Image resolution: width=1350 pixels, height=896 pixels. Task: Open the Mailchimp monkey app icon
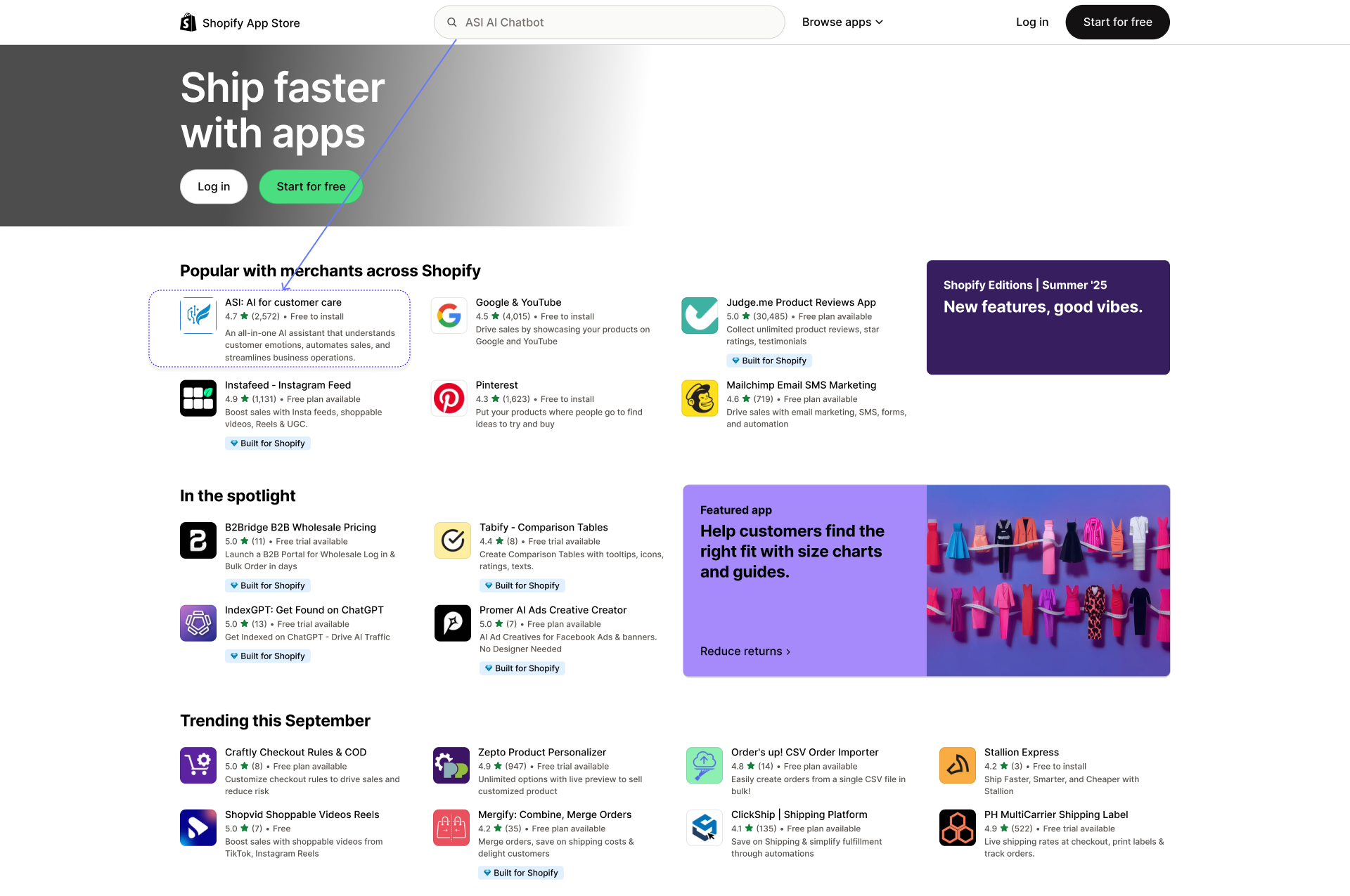pyautogui.click(x=700, y=398)
